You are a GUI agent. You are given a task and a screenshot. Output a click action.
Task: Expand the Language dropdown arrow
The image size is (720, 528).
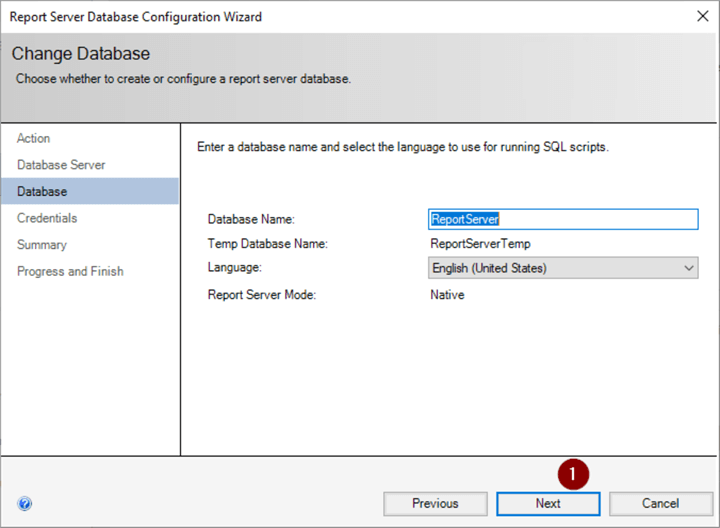pos(688,268)
